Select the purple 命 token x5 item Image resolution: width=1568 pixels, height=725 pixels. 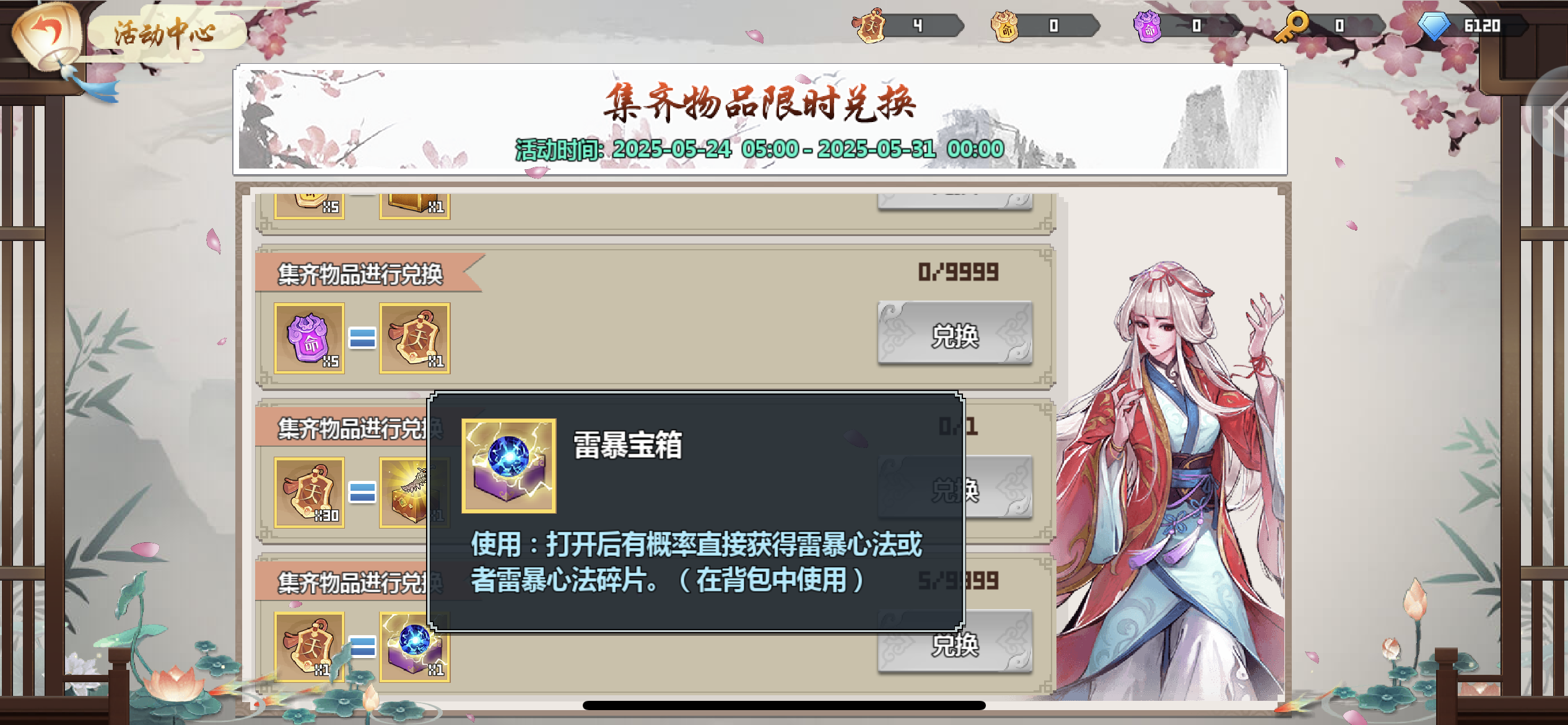310,338
